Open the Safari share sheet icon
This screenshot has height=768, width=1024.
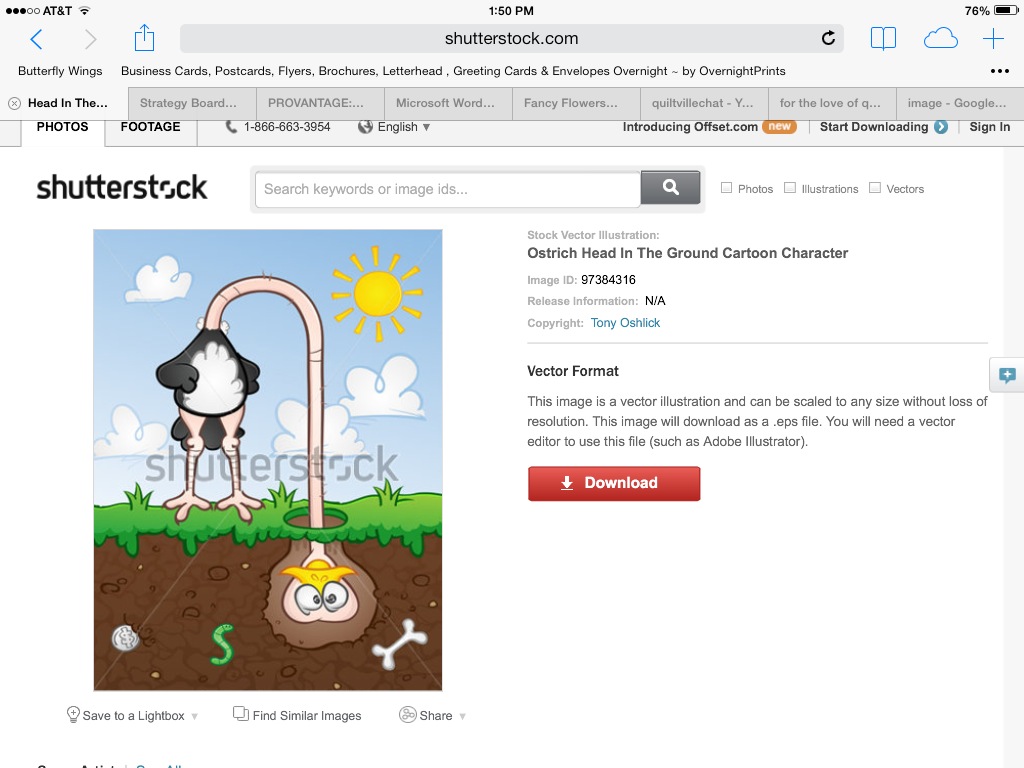144,38
